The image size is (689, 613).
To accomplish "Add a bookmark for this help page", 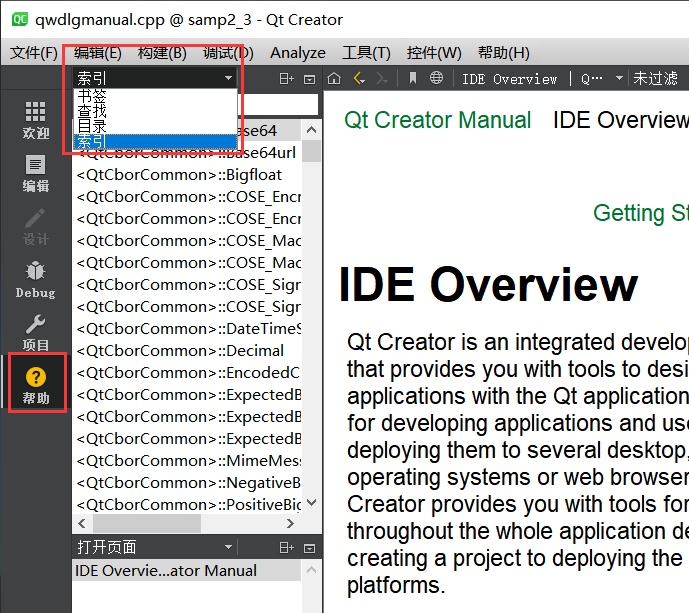I will click(413, 78).
